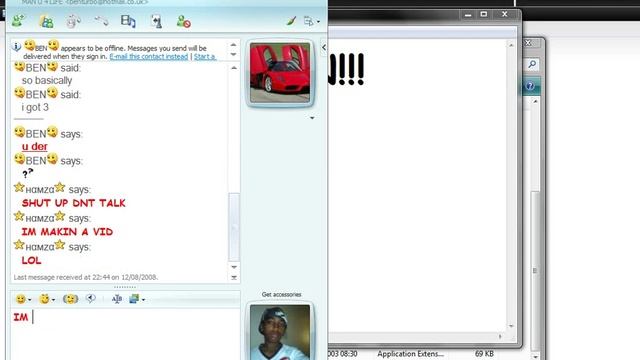Click your own display picture thumbnail
The image size is (640, 360).
pos(280,332)
